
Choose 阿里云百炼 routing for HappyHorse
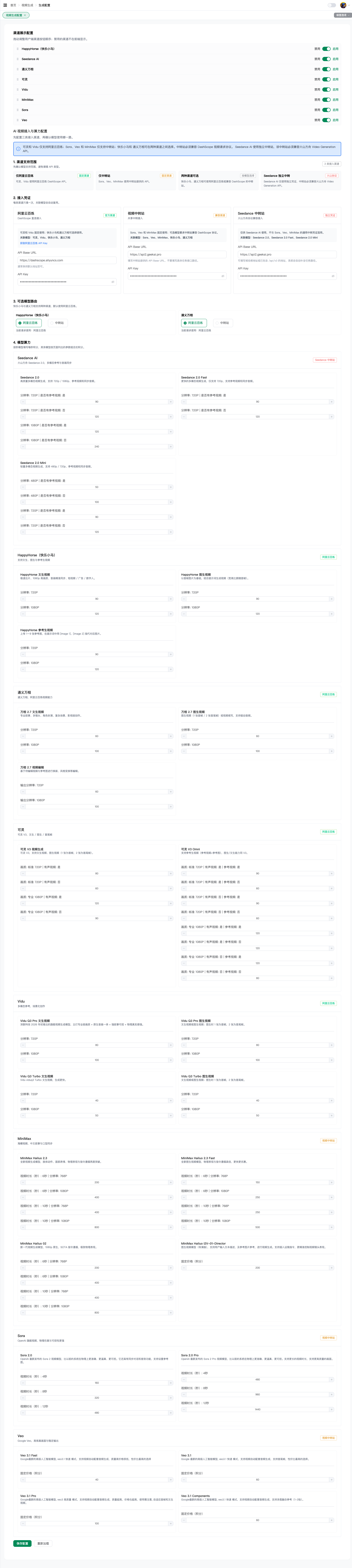pyautogui.click(x=29, y=323)
